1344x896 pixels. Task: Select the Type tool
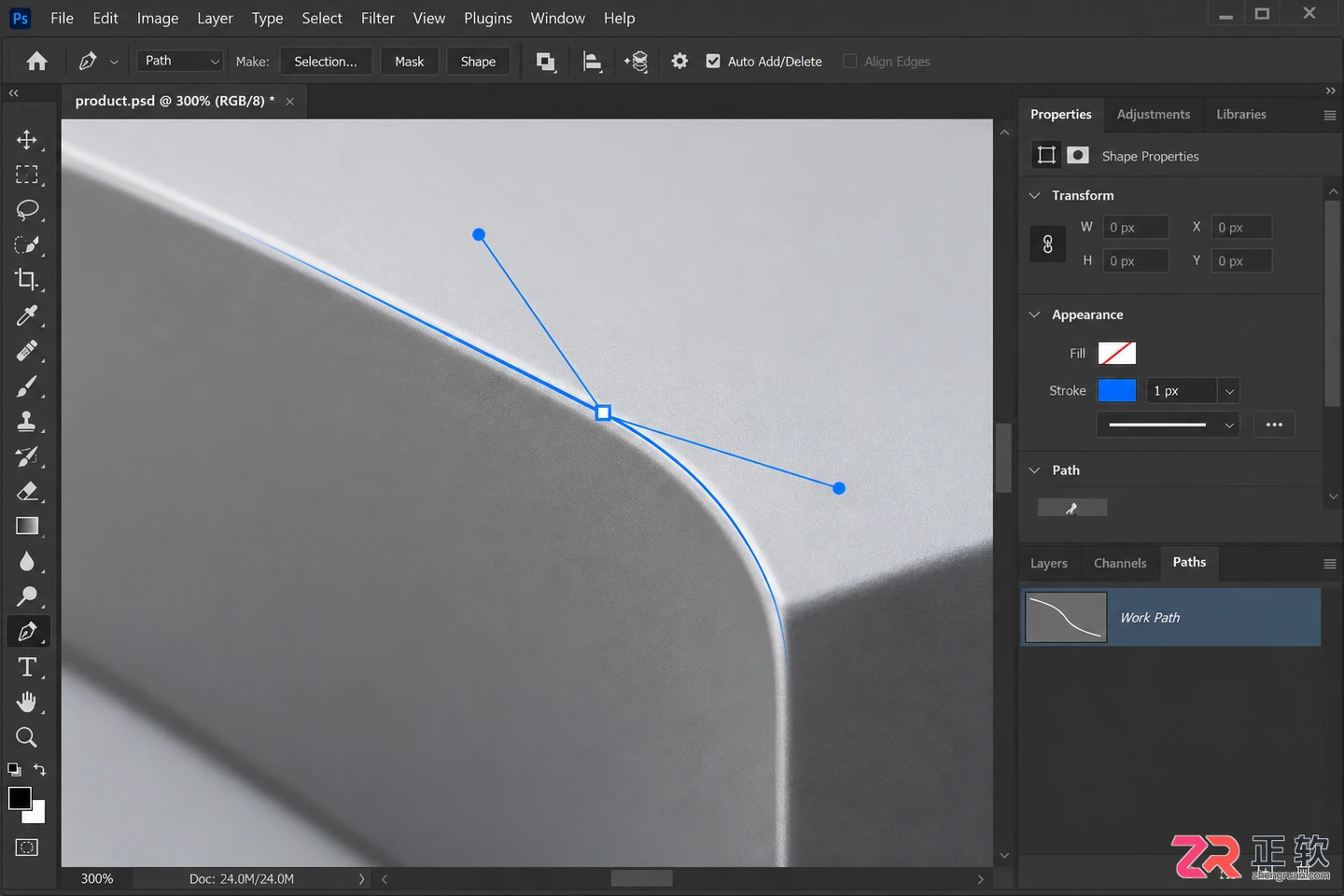tap(26, 667)
